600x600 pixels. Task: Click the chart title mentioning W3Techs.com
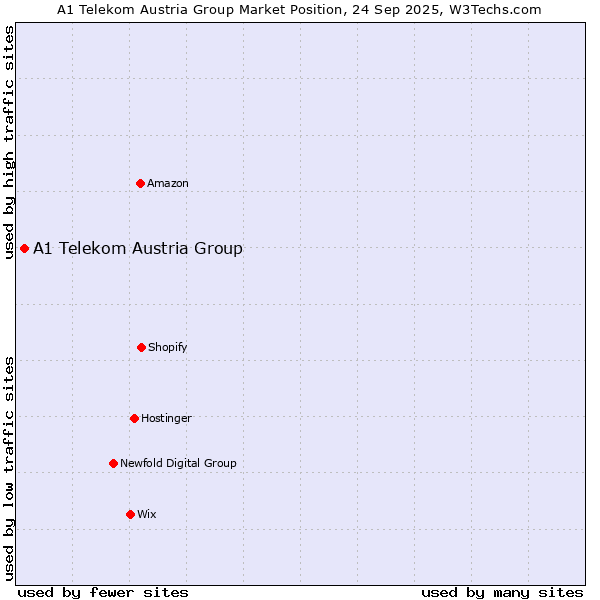click(x=299, y=10)
